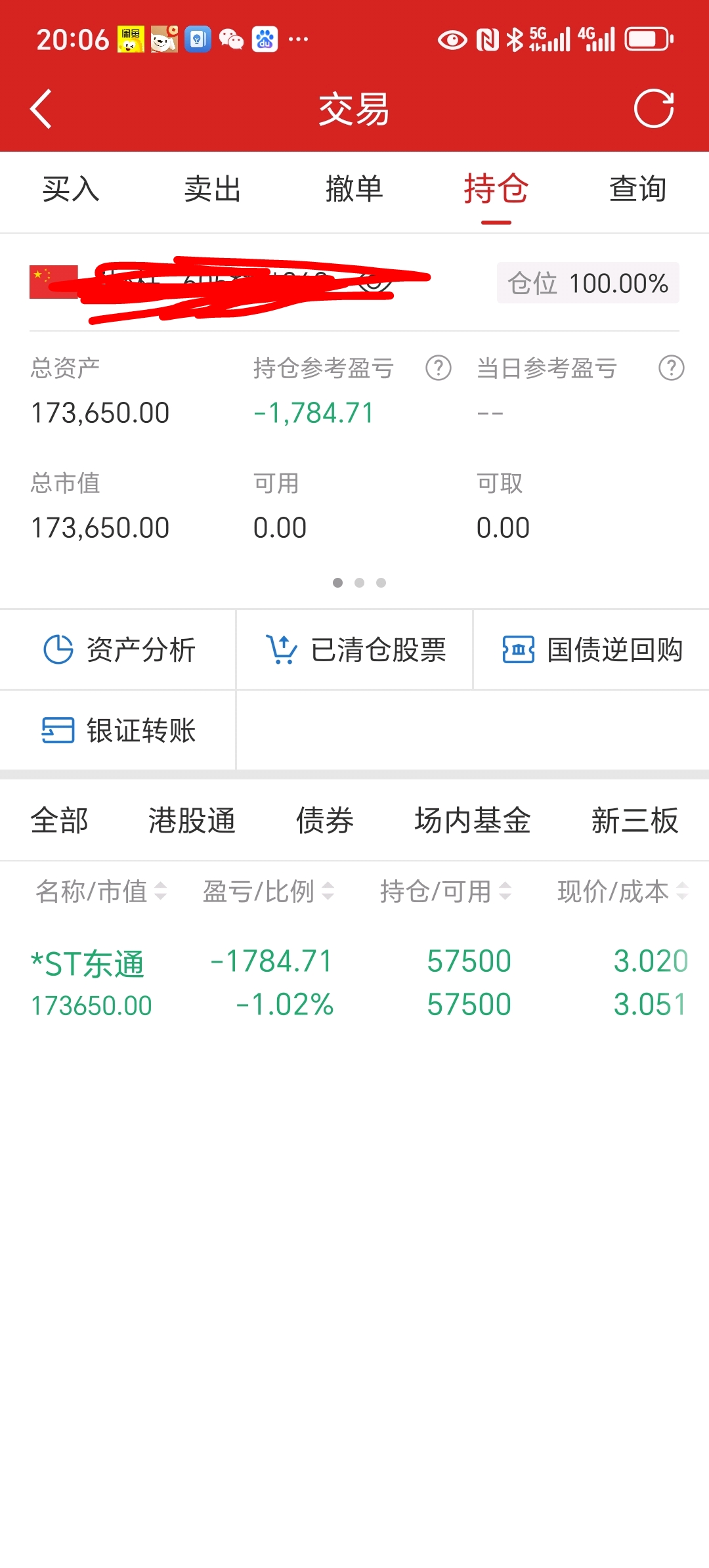Open 银证转账 card shortcut
The height and width of the screenshot is (1568, 709).
(x=118, y=730)
